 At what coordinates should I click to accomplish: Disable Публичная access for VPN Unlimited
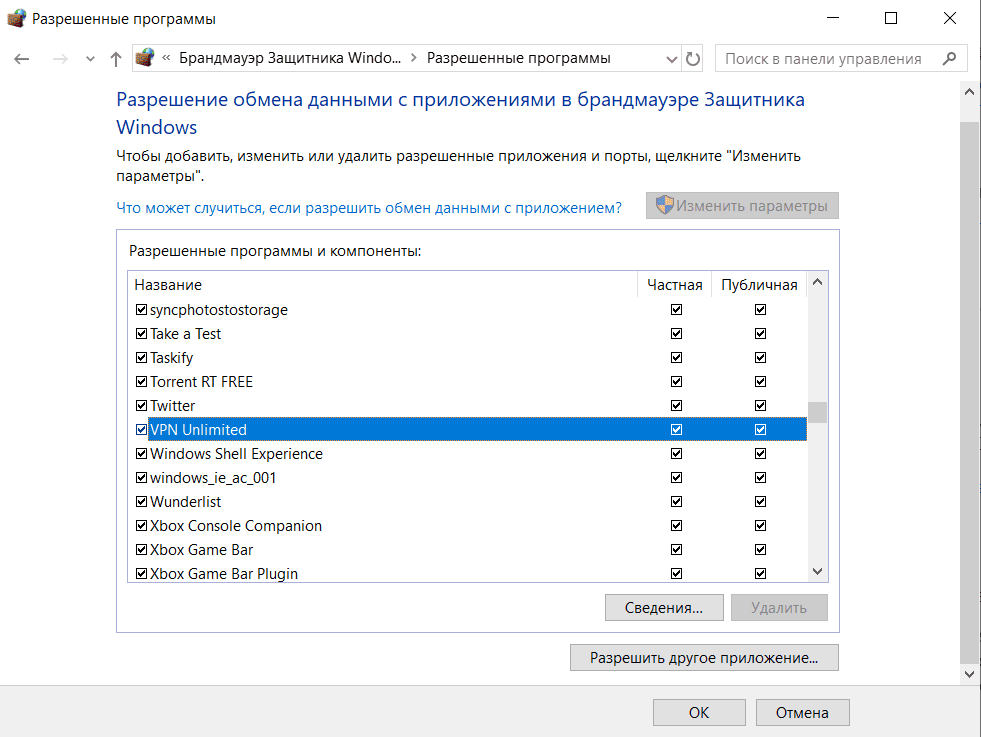(761, 429)
